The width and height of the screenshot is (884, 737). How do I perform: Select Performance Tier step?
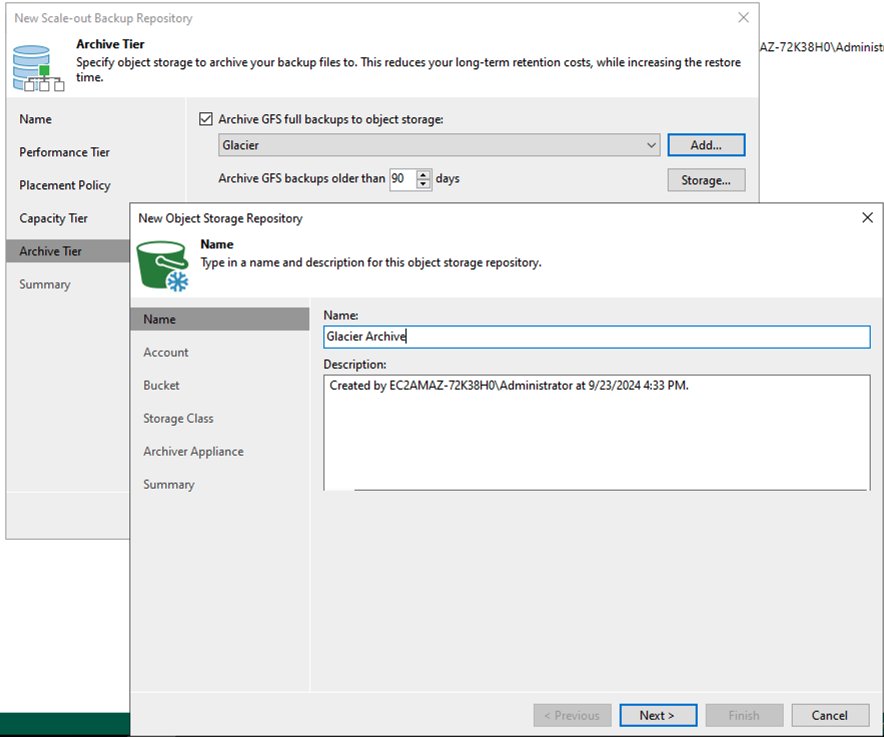tap(64, 152)
